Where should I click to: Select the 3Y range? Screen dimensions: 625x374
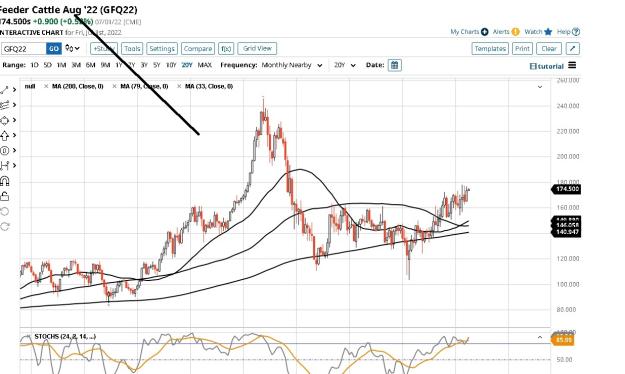pos(144,65)
